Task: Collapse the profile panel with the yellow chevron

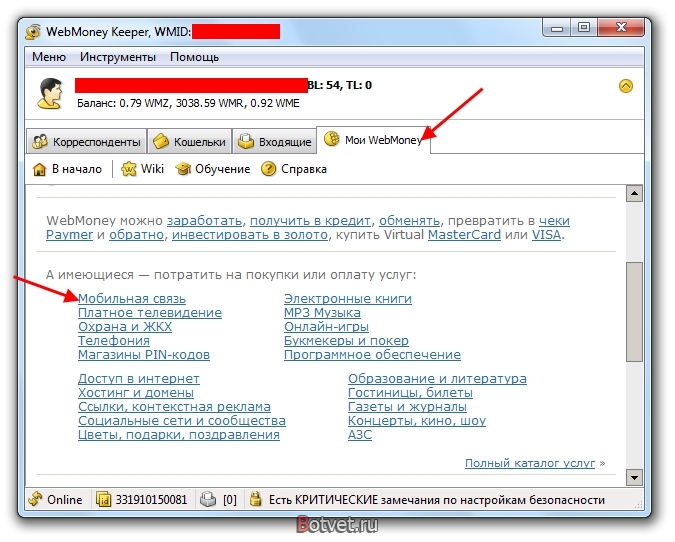Action: coord(625,86)
